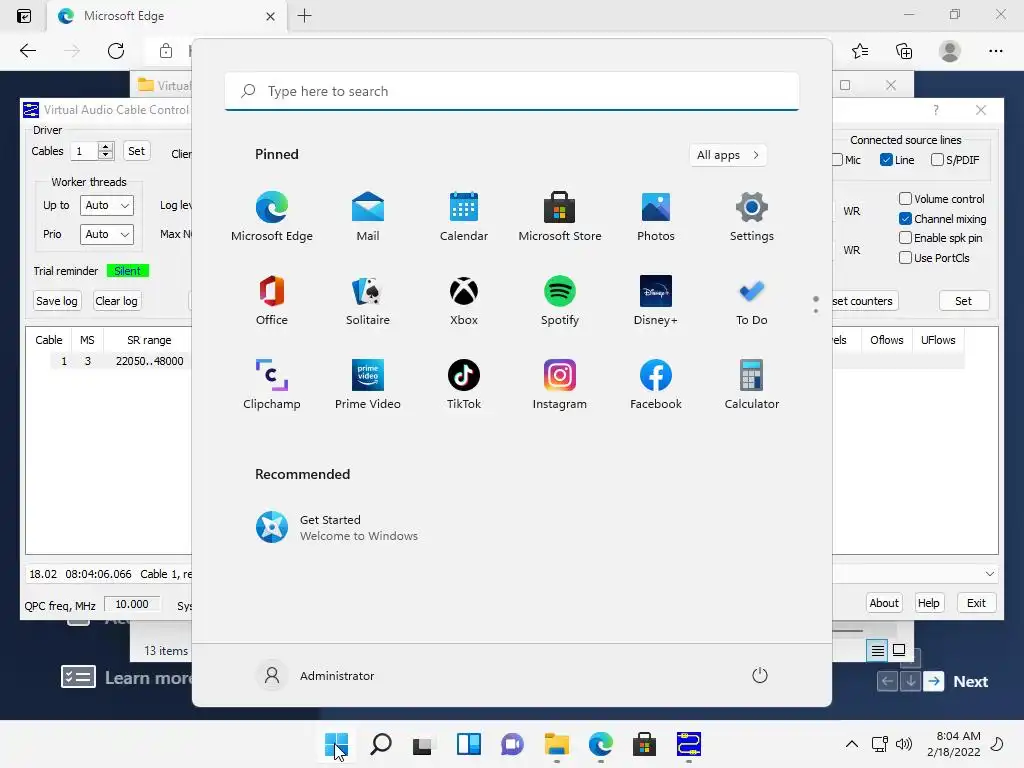
Task: Click Set next to Cables field
Action: (x=136, y=151)
